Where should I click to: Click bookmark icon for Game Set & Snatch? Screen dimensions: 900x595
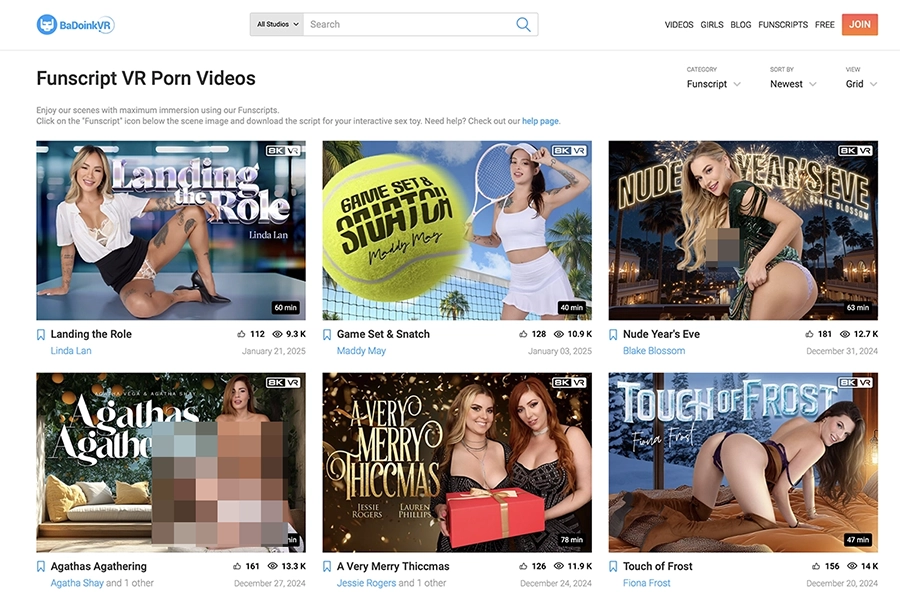(327, 335)
